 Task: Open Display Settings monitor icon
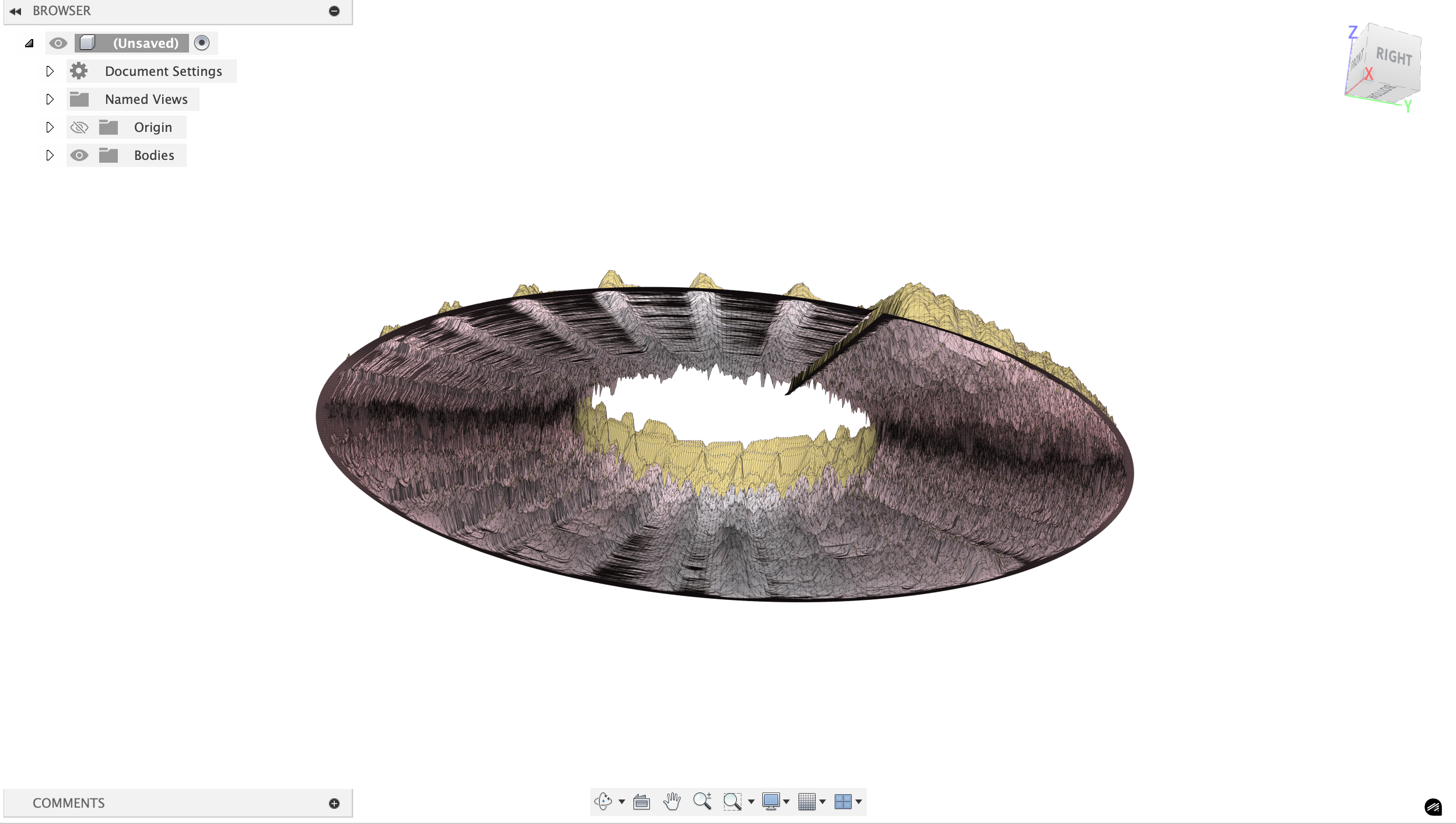(x=771, y=801)
